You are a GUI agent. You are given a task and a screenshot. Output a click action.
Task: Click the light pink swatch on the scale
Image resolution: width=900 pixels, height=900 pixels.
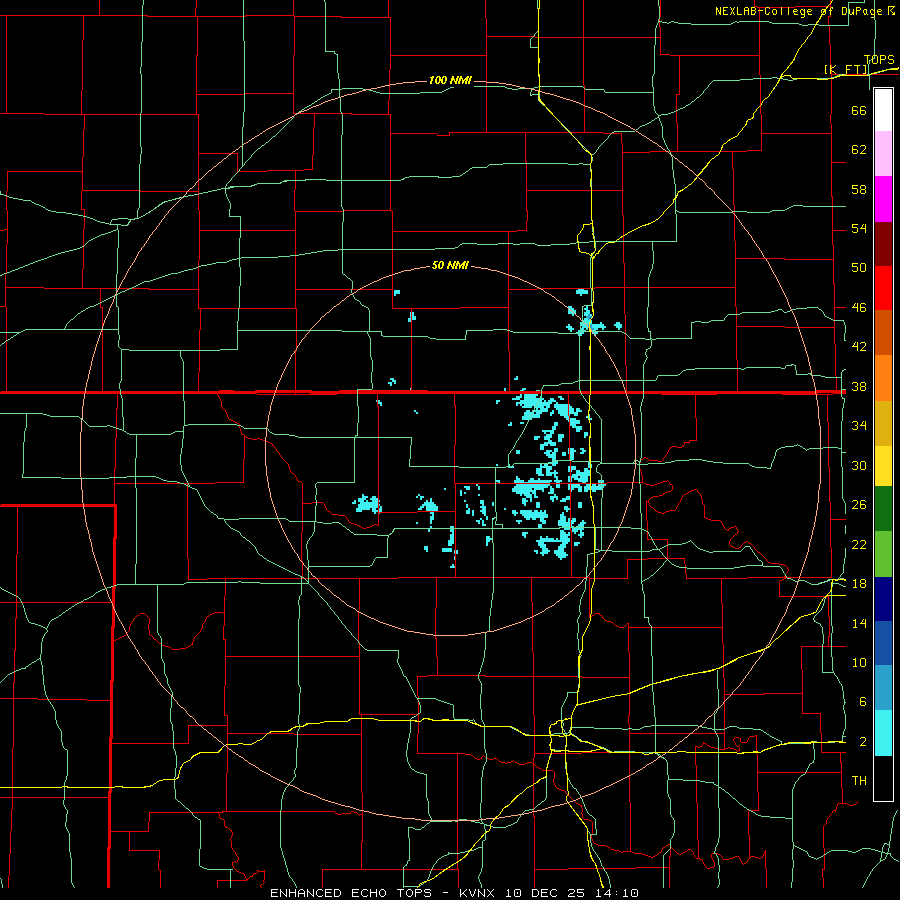coord(883,154)
